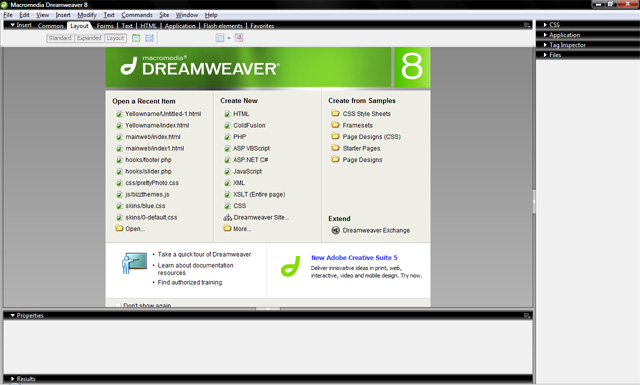Open the Dreamweaver Site creation icon
This screenshot has width=640, height=385.
(x=227, y=218)
